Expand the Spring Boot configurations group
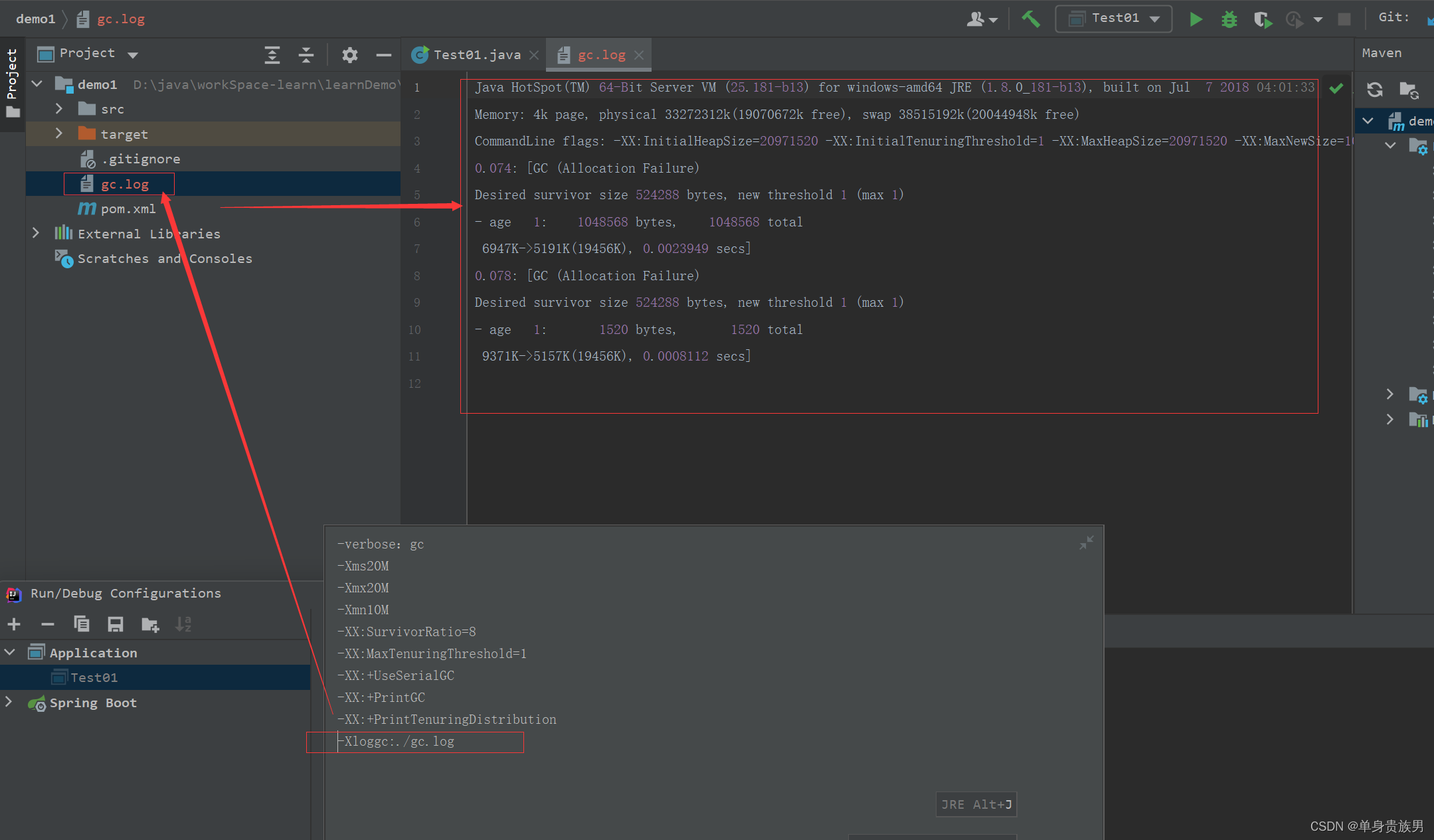Viewport: 1434px width, 840px height. (x=9, y=702)
